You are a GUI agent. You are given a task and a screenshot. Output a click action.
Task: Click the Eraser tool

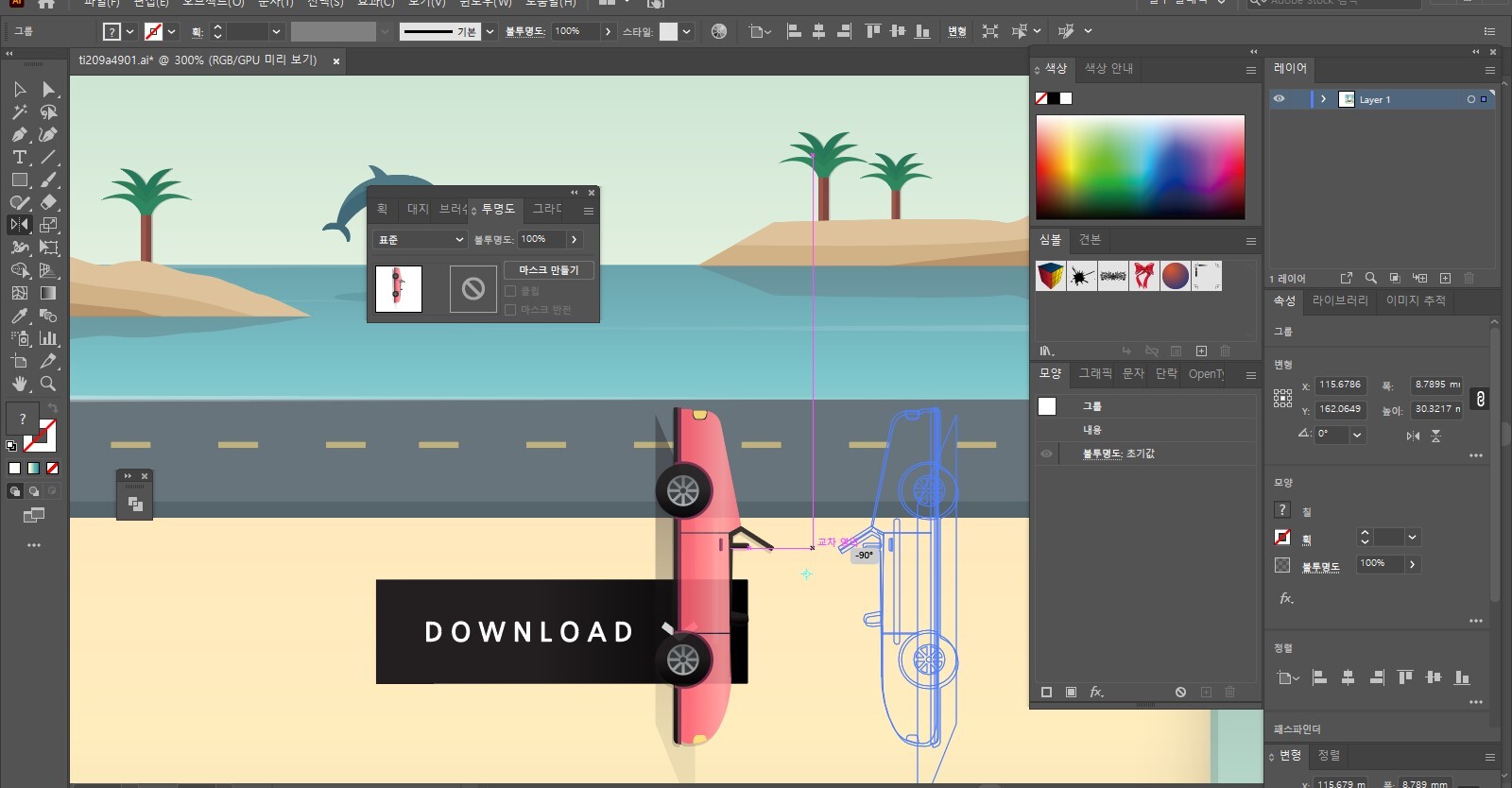(48, 202)
